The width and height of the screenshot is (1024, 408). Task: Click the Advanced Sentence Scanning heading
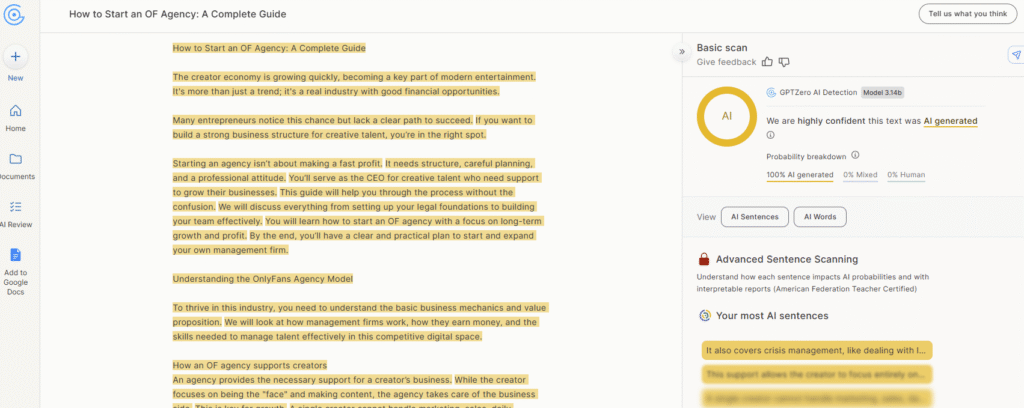tap(787, 259)
